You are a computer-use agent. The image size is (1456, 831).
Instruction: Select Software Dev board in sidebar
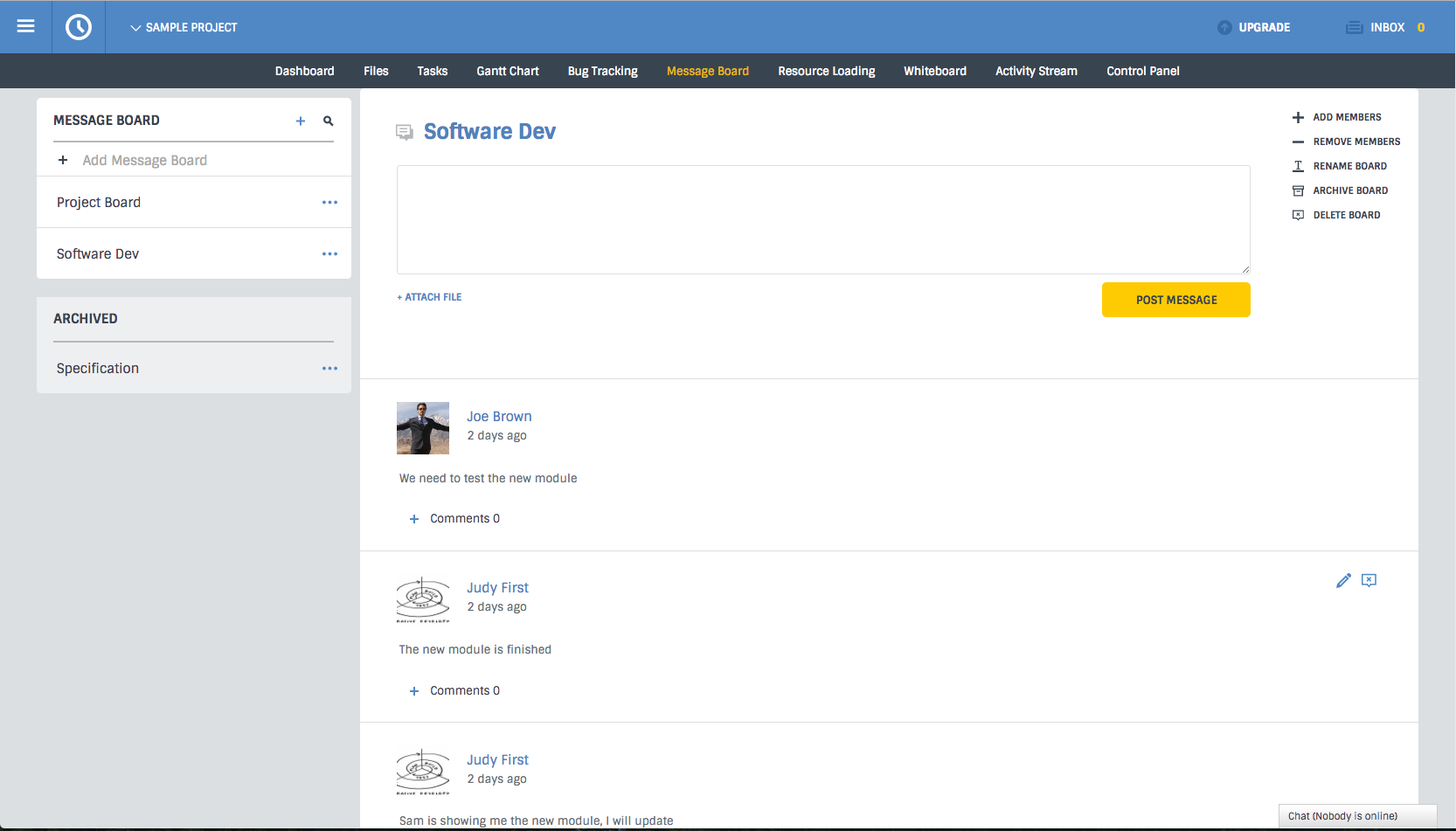[98, 253]
